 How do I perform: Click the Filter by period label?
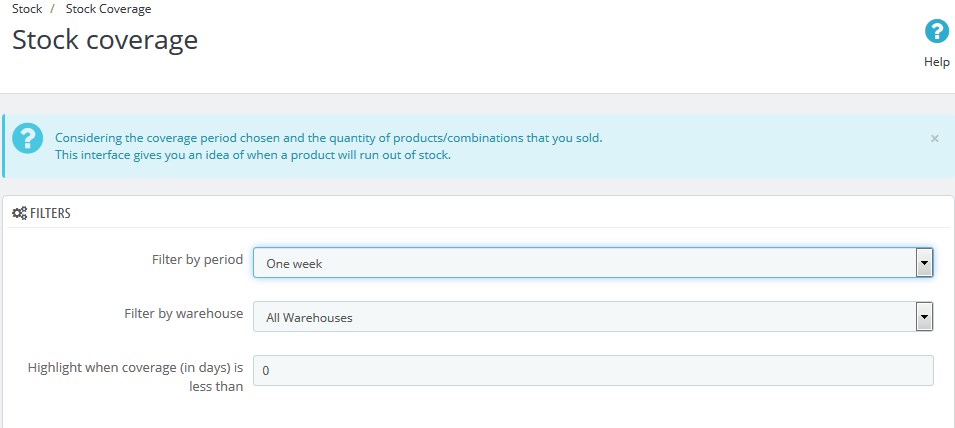tap(197, 259)
